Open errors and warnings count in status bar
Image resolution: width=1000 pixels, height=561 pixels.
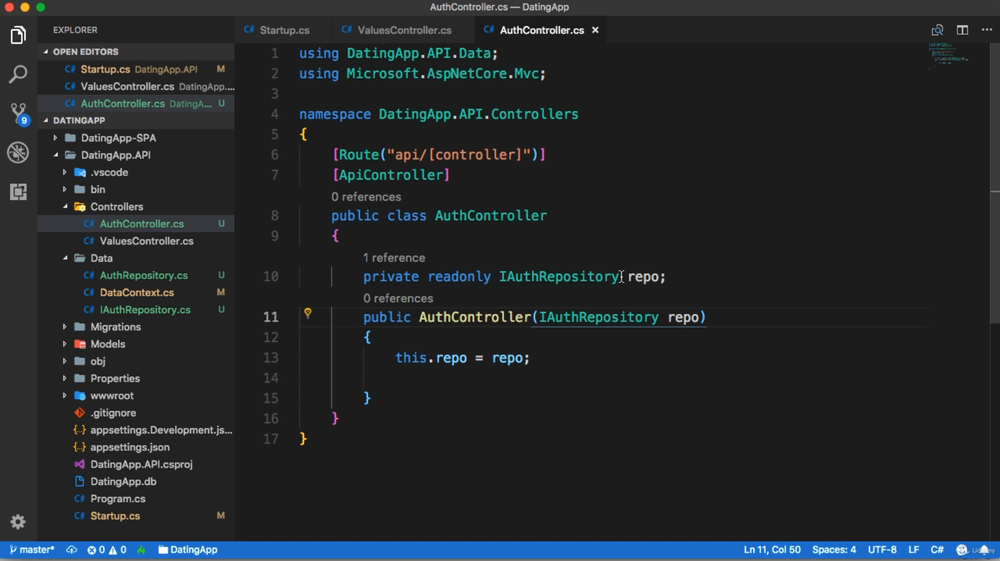click(x=107, y=550)
